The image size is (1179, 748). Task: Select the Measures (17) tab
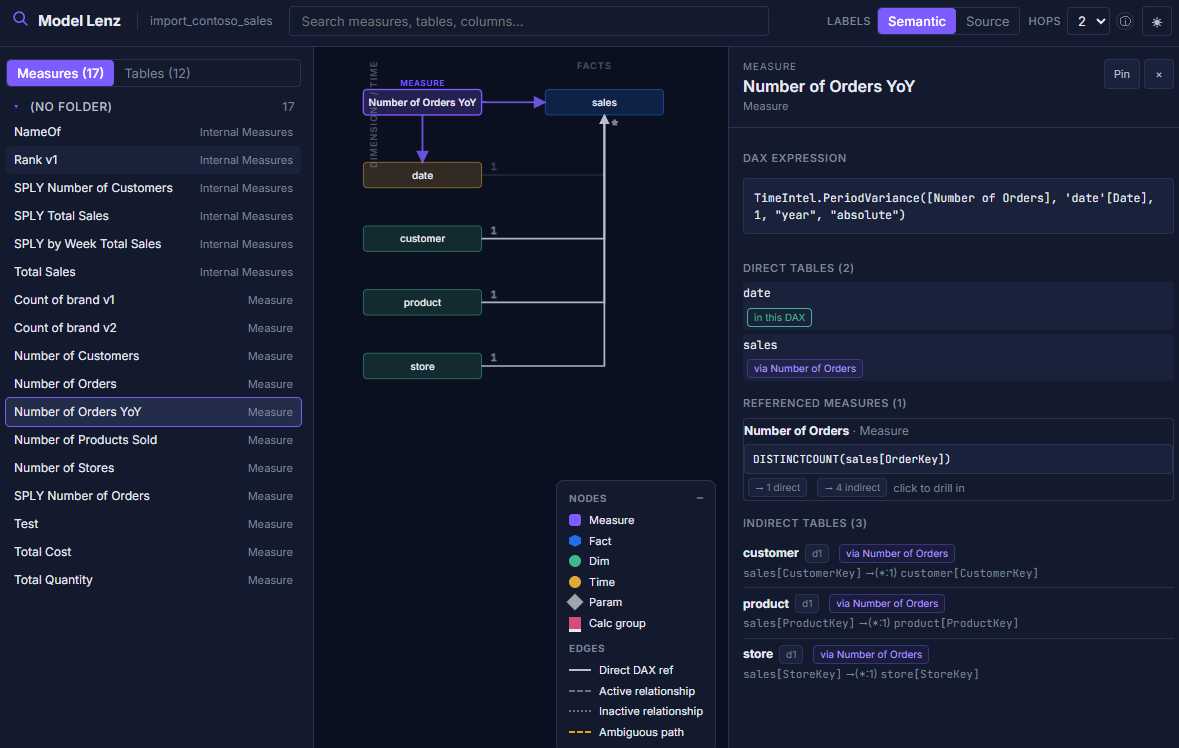coord(60,73)
